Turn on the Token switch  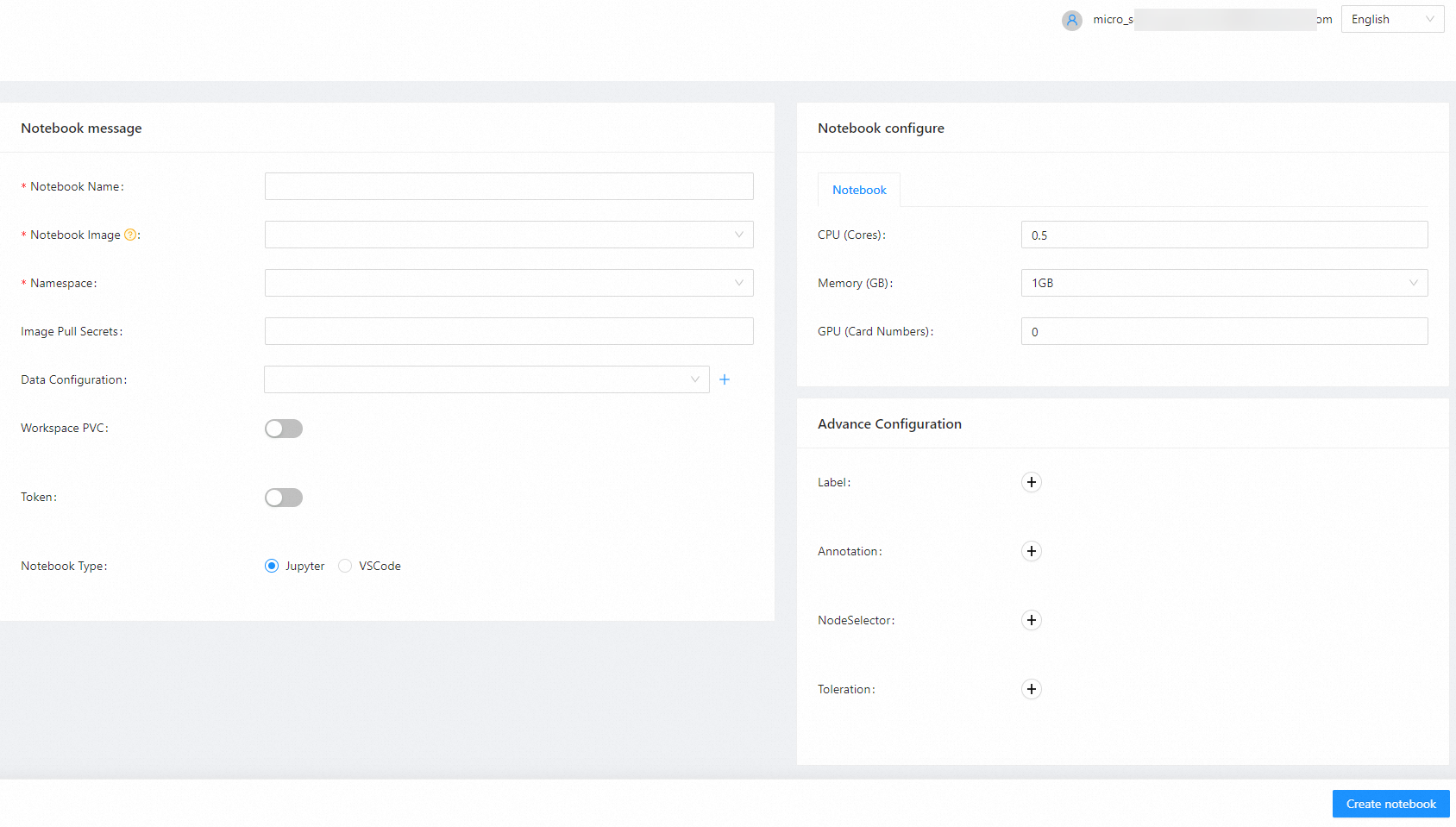[283, 497]
